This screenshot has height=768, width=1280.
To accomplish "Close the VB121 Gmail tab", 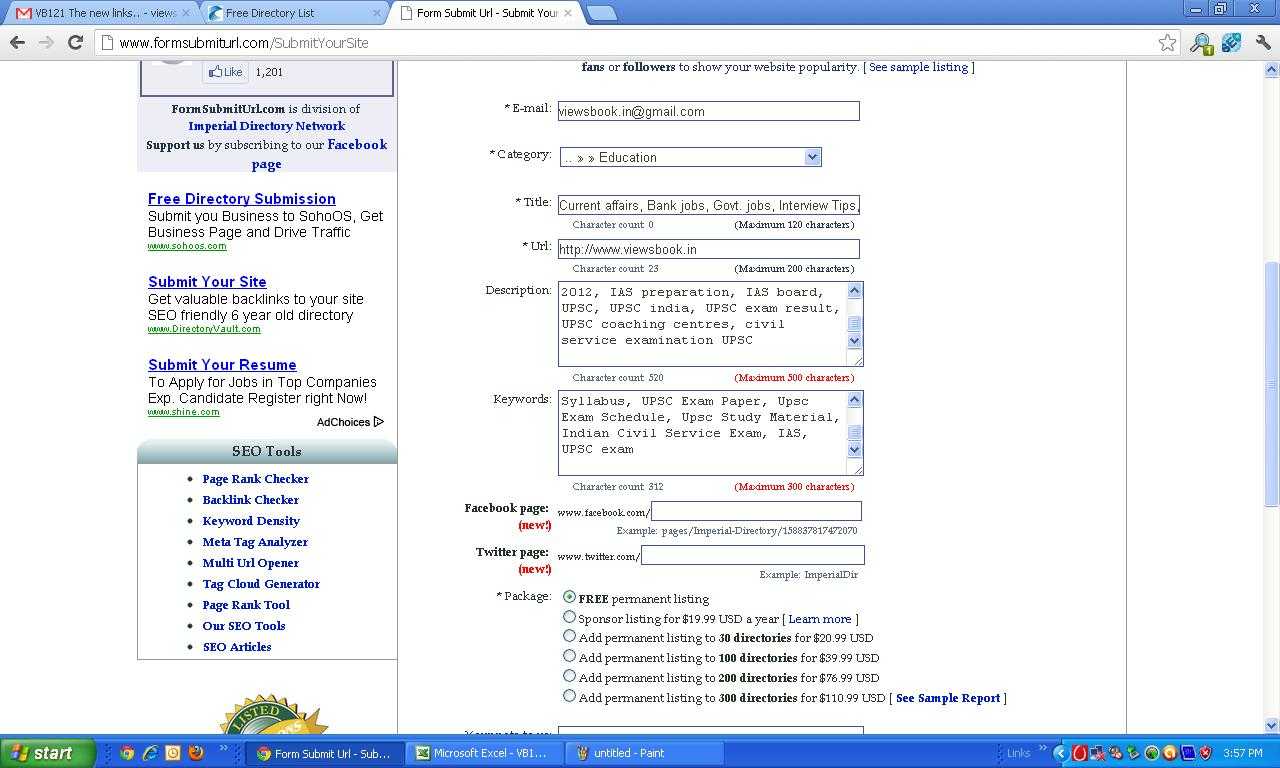I will [185, 13].
